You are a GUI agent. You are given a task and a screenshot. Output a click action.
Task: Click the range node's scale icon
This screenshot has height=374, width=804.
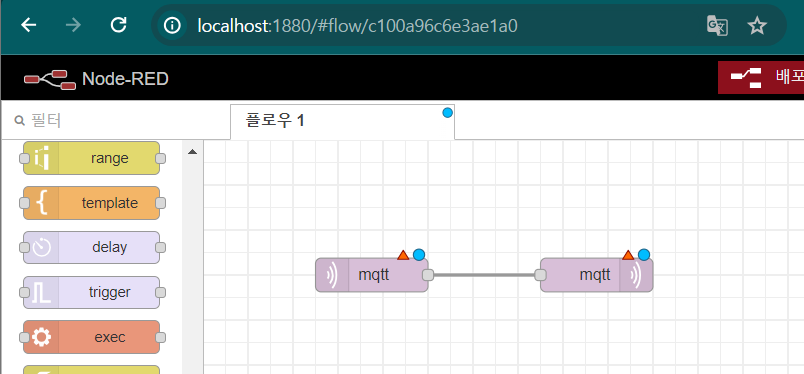point(42,158)
